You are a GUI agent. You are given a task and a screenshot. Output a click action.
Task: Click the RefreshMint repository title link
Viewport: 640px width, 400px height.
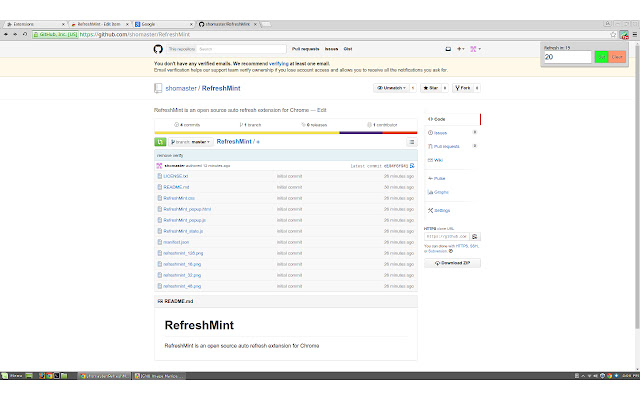tap(221, 88)
